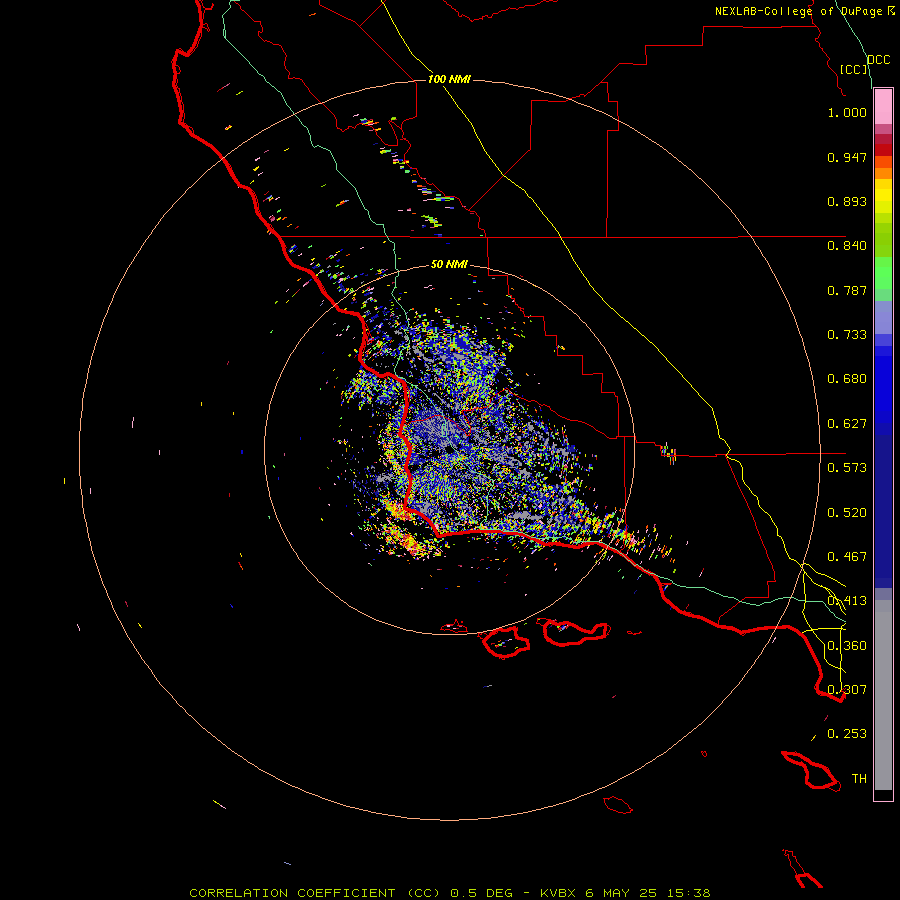The width and height of the screenshot is (900, 900).
Task: Select the 0.893 scale value
Action: point(847,201)
